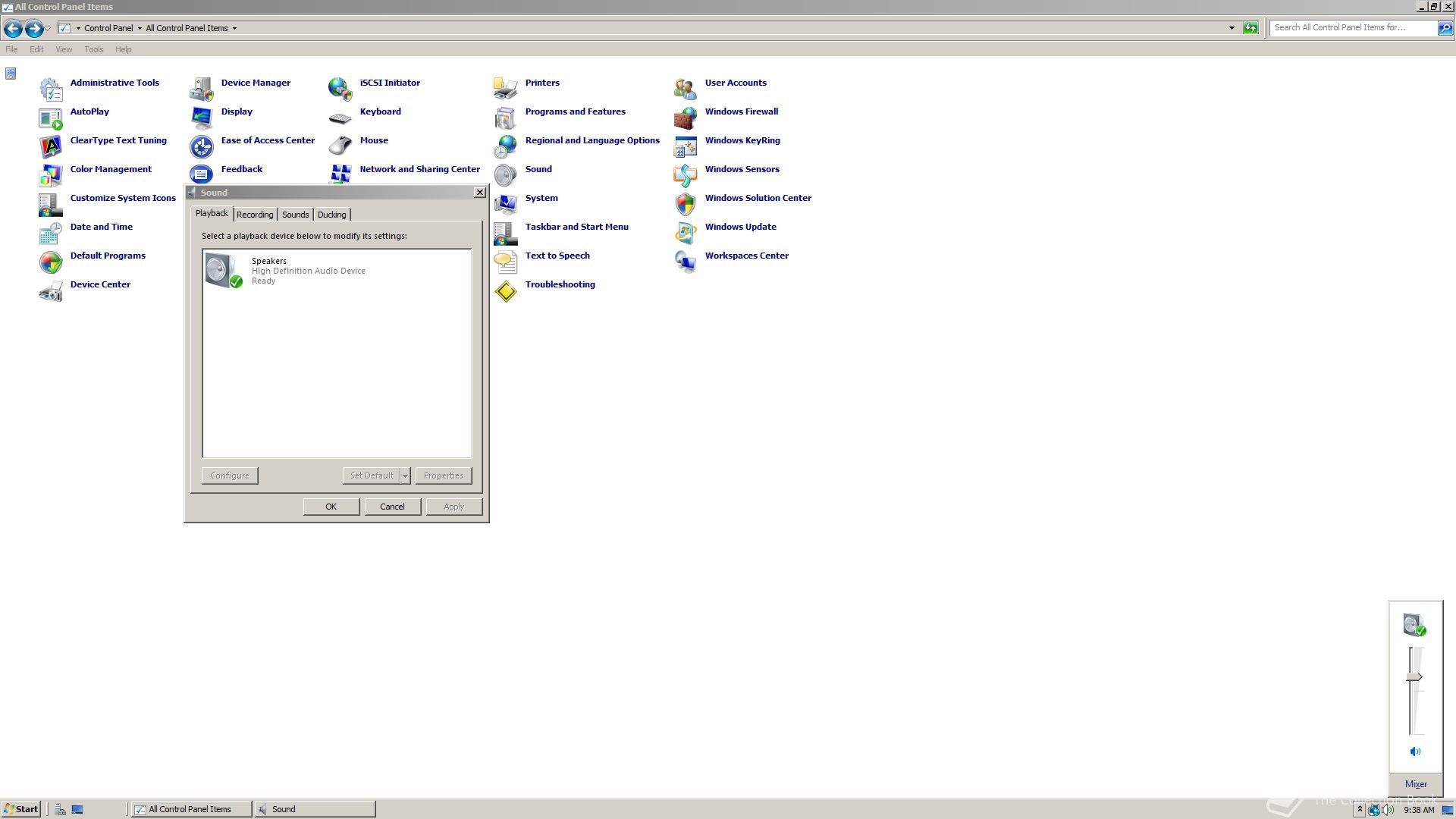
Task: Open Windows KeyRing icon
Action: [x=686, y=147]
